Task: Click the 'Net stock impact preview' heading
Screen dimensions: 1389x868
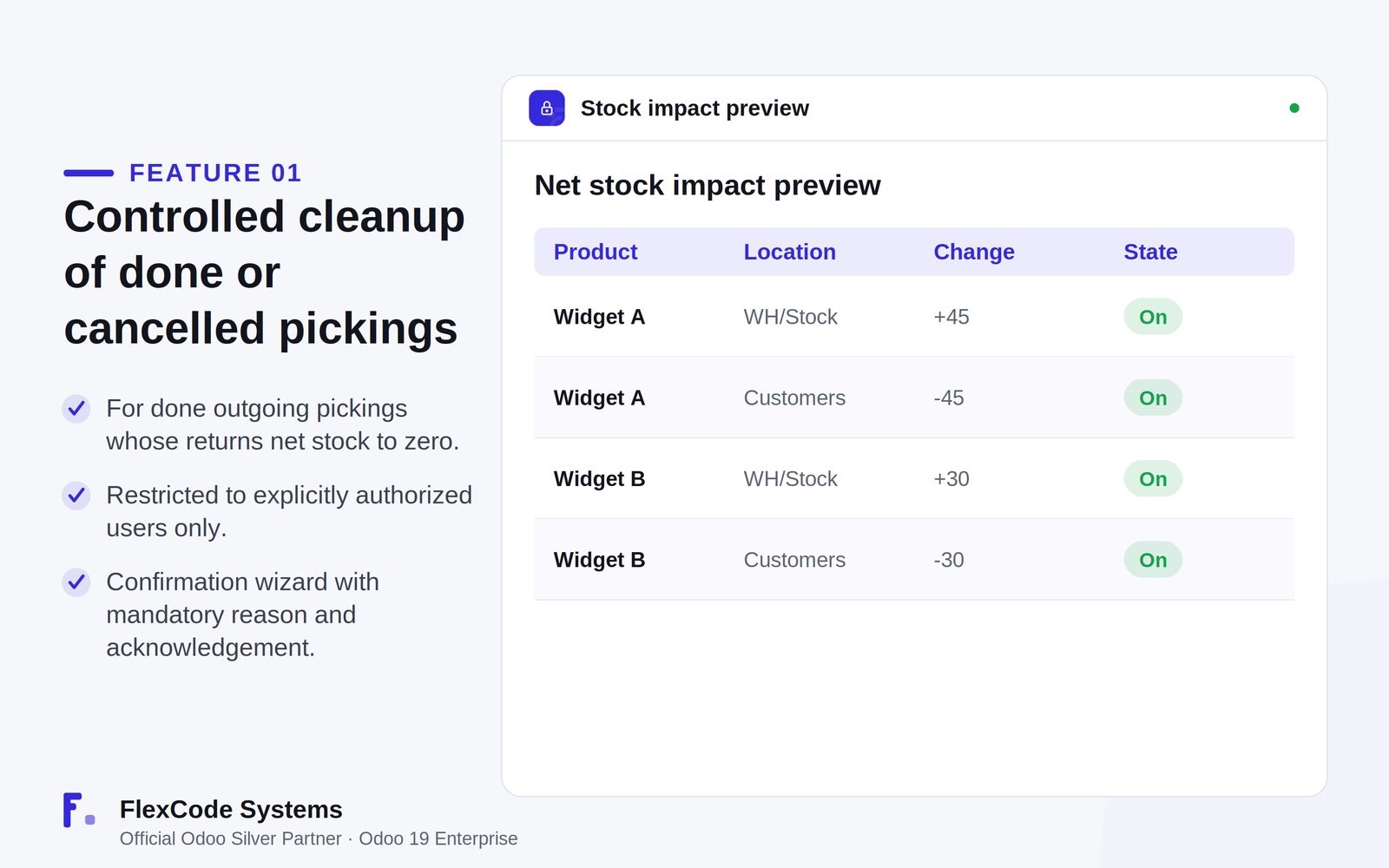Action: (708, 185)
